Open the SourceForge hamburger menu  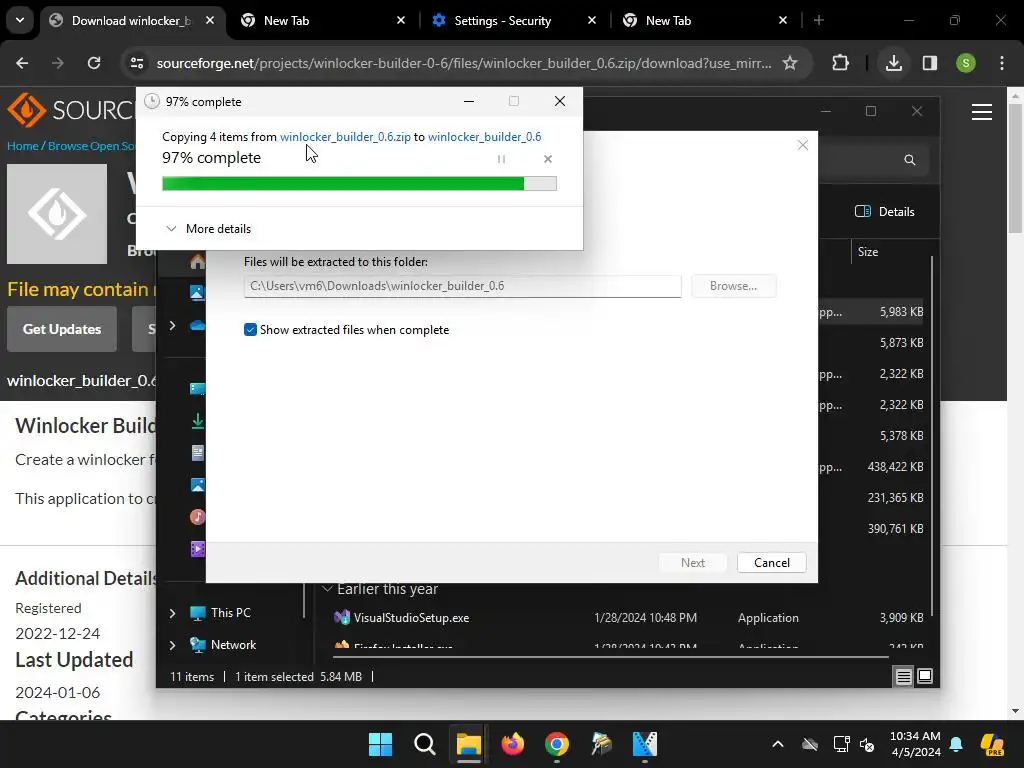(x=982, y=112)
